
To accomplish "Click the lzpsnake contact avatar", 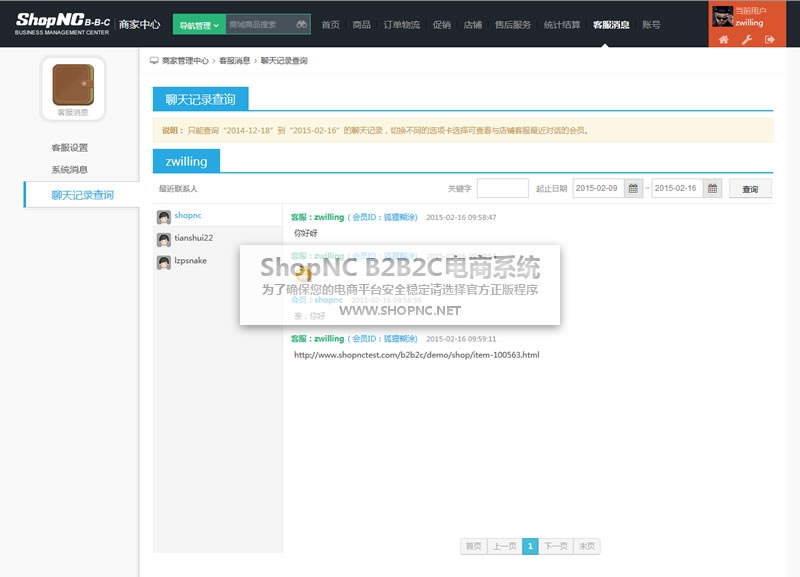I will tap(164, 262).
